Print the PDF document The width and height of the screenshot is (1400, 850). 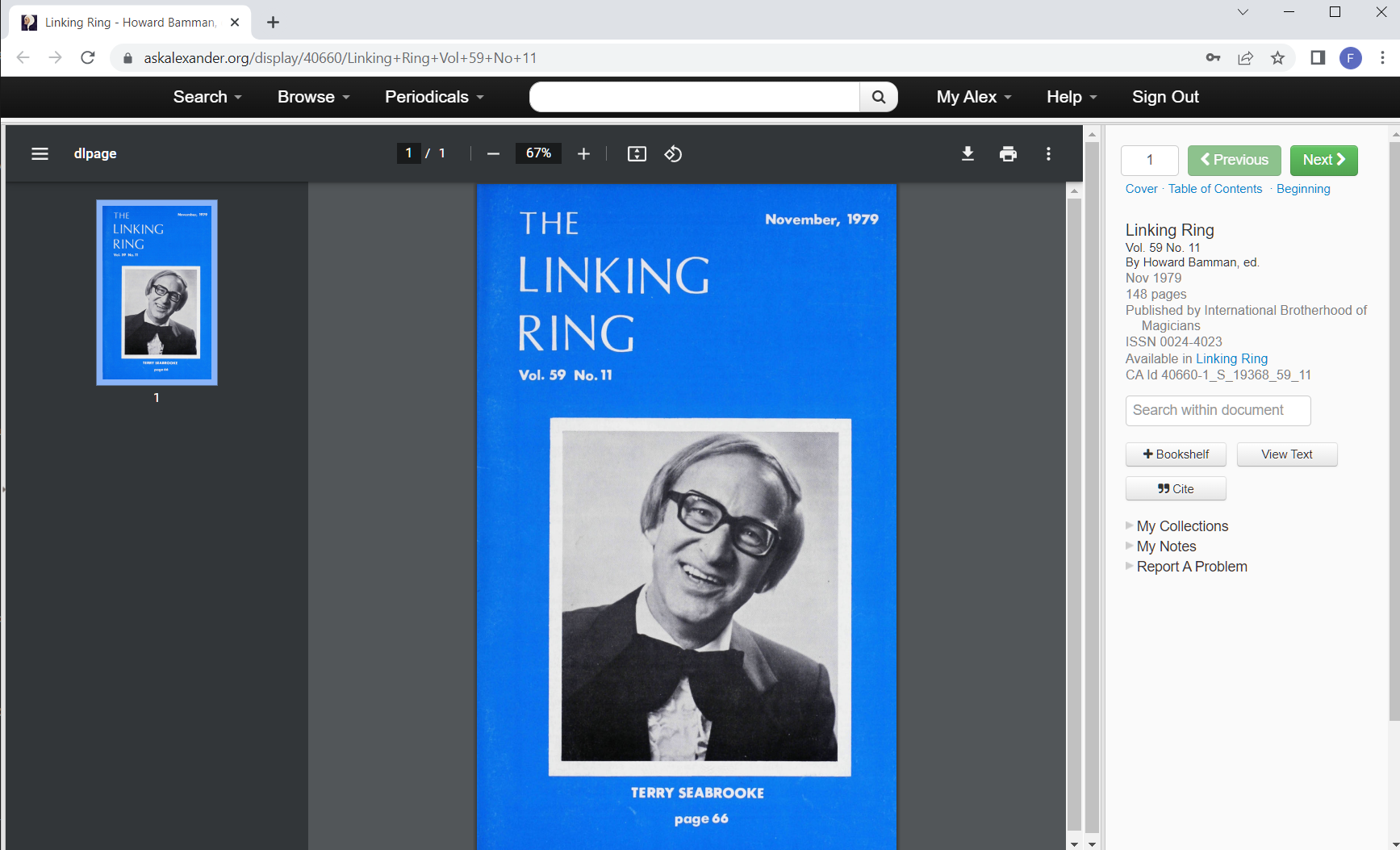[x=1008, y=153]
